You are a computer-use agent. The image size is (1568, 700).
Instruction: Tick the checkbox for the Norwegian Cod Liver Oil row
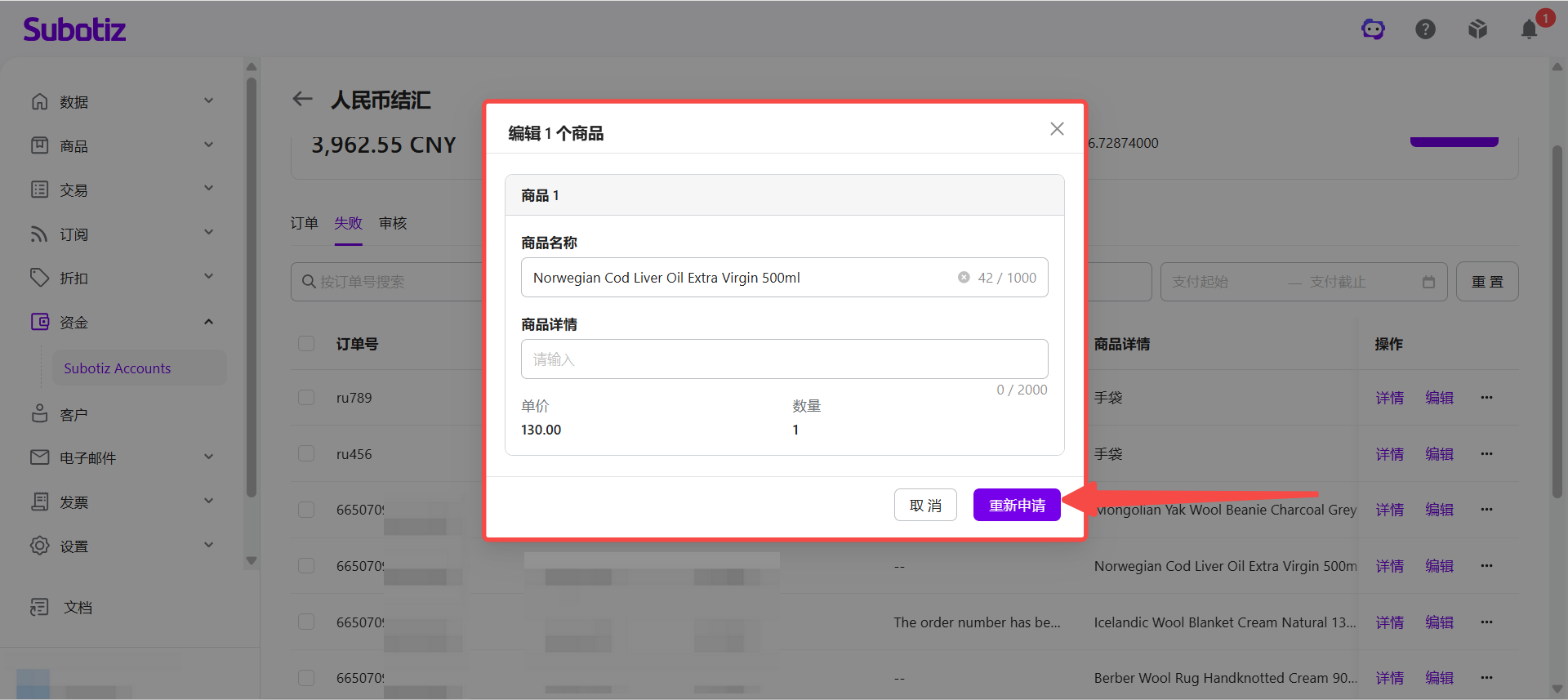(x=306, y=566)
